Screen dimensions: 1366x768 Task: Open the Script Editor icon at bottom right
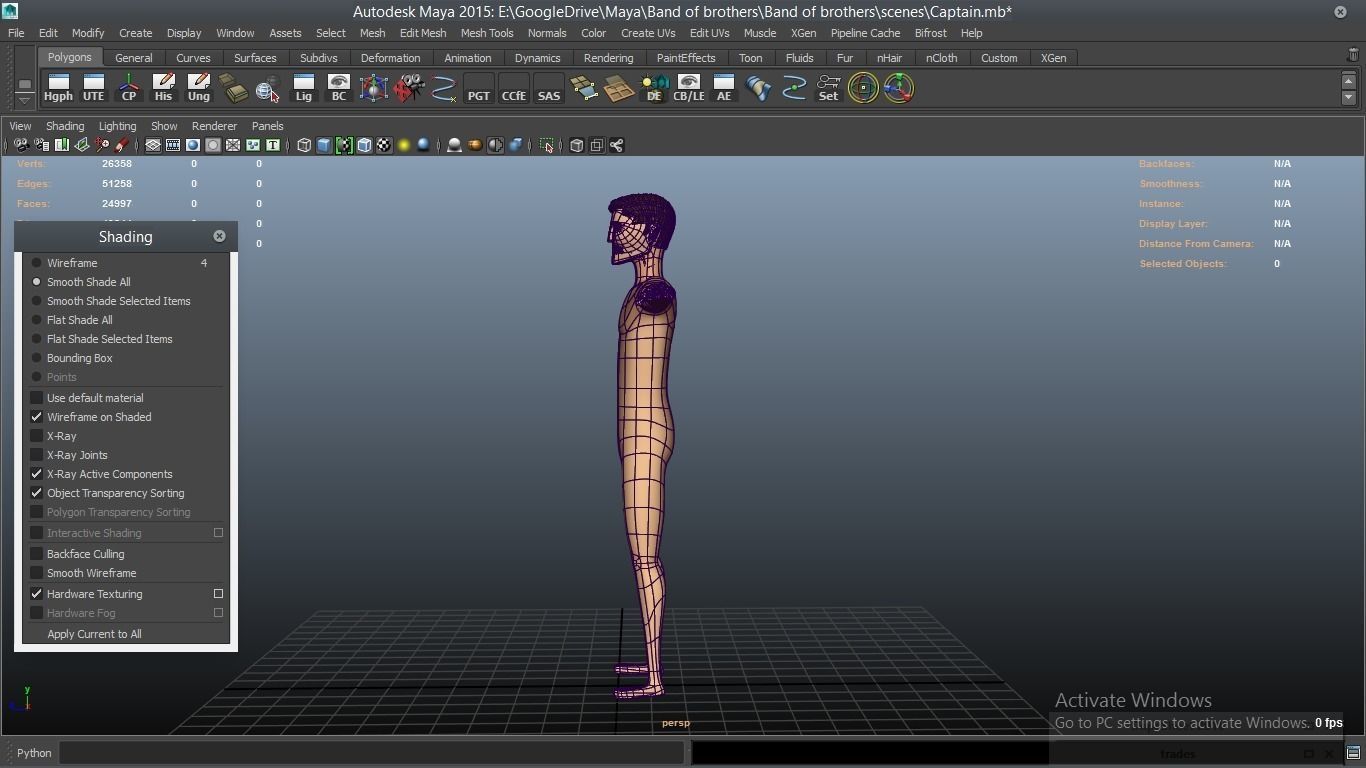1353,753
